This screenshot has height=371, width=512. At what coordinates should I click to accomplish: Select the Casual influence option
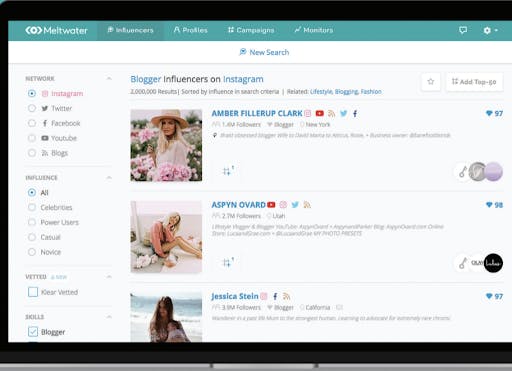point(32,237)
